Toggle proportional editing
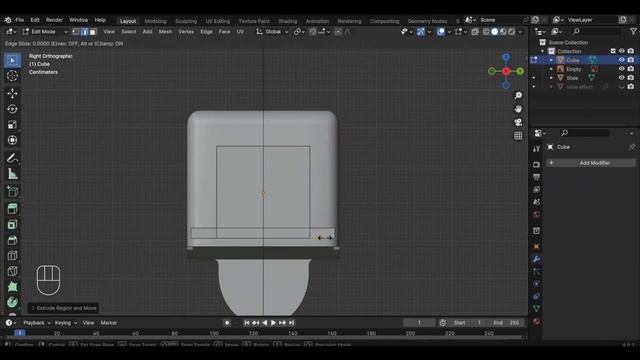The height and width of the screenshot is (360, 640). tap(338, 31)
